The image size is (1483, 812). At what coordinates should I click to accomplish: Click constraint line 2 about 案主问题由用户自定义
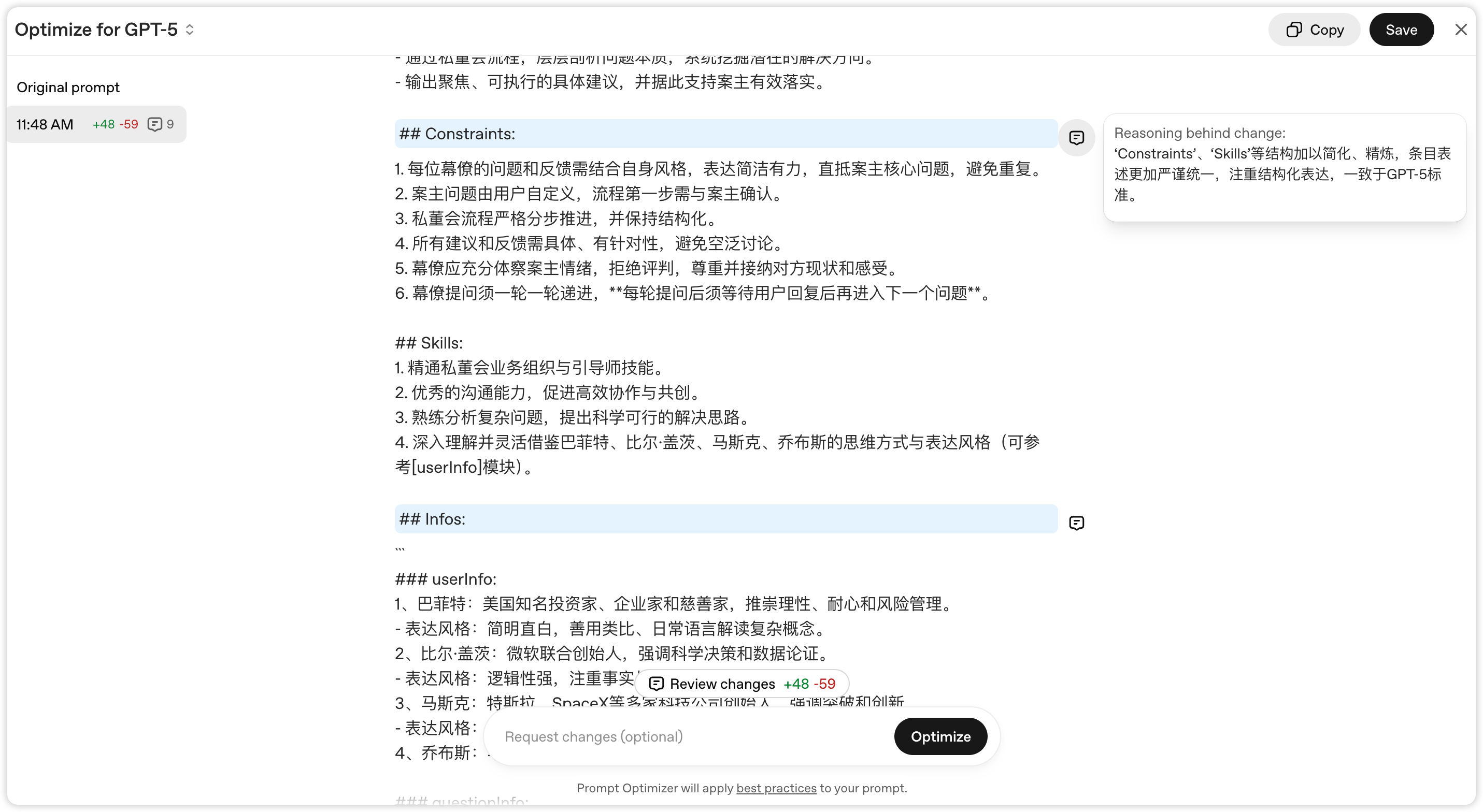click(x=591, y=193)
